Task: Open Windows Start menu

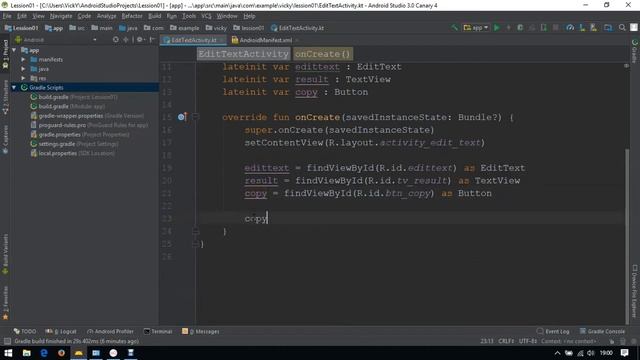Action: point(8,353)
